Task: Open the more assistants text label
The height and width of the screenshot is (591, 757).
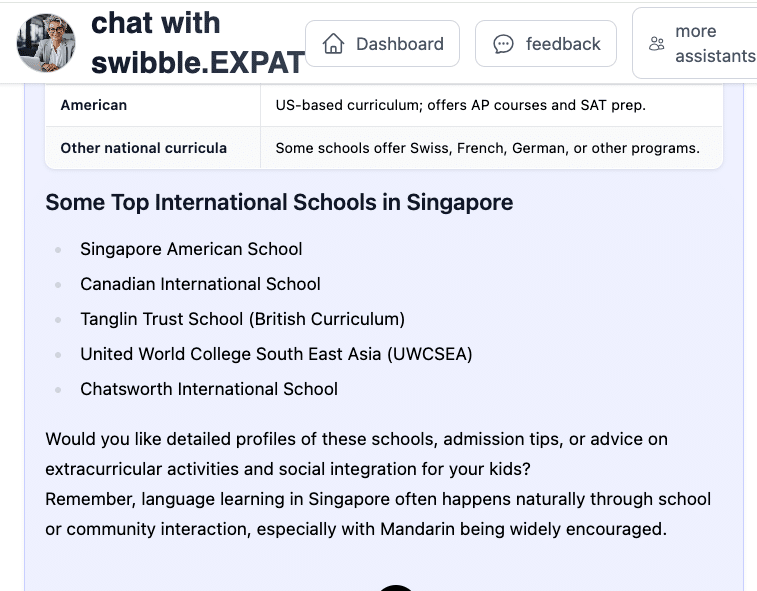Action: pos(714,44)
